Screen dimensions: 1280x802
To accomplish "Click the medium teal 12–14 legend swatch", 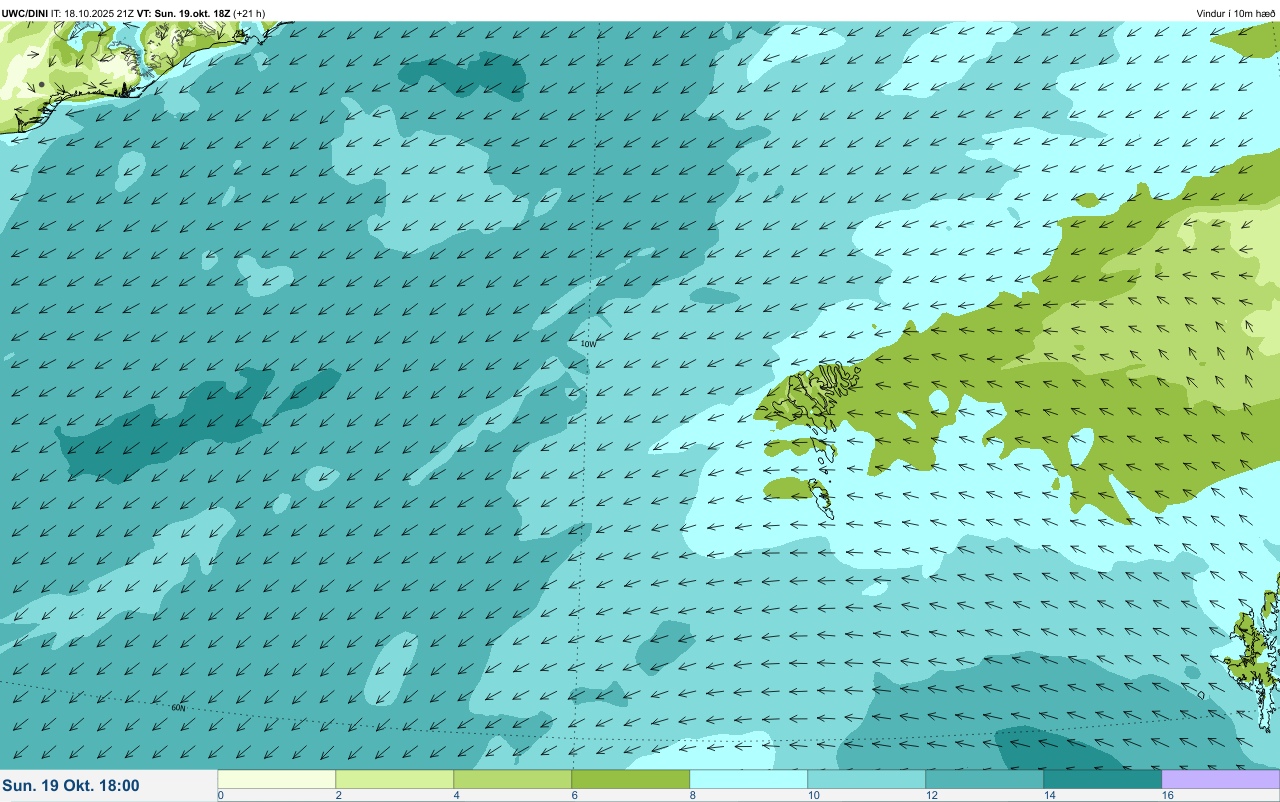I will pos(985,779).
